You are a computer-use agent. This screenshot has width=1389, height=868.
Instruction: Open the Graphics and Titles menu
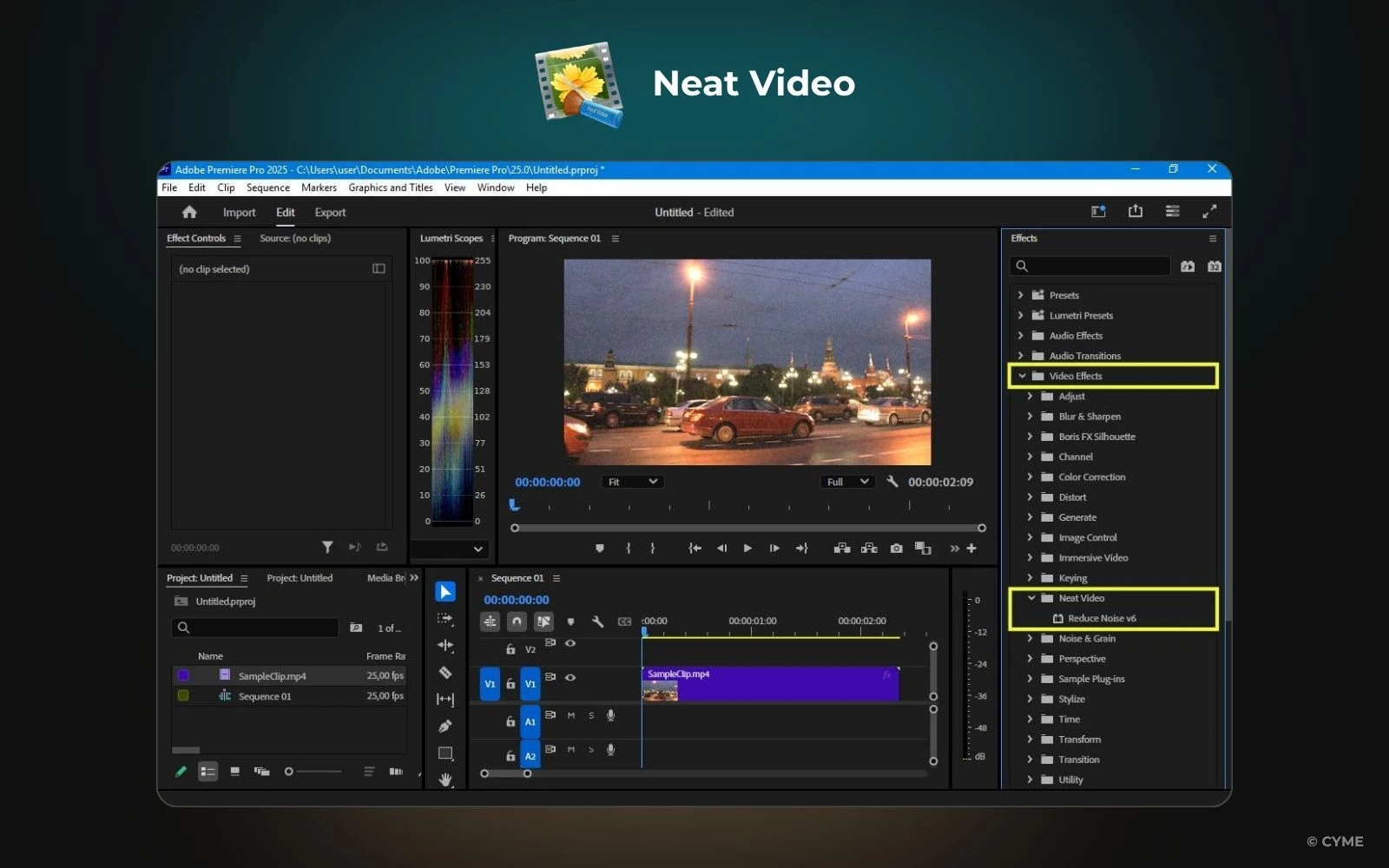pyautogui.click(x=391, y=187)
